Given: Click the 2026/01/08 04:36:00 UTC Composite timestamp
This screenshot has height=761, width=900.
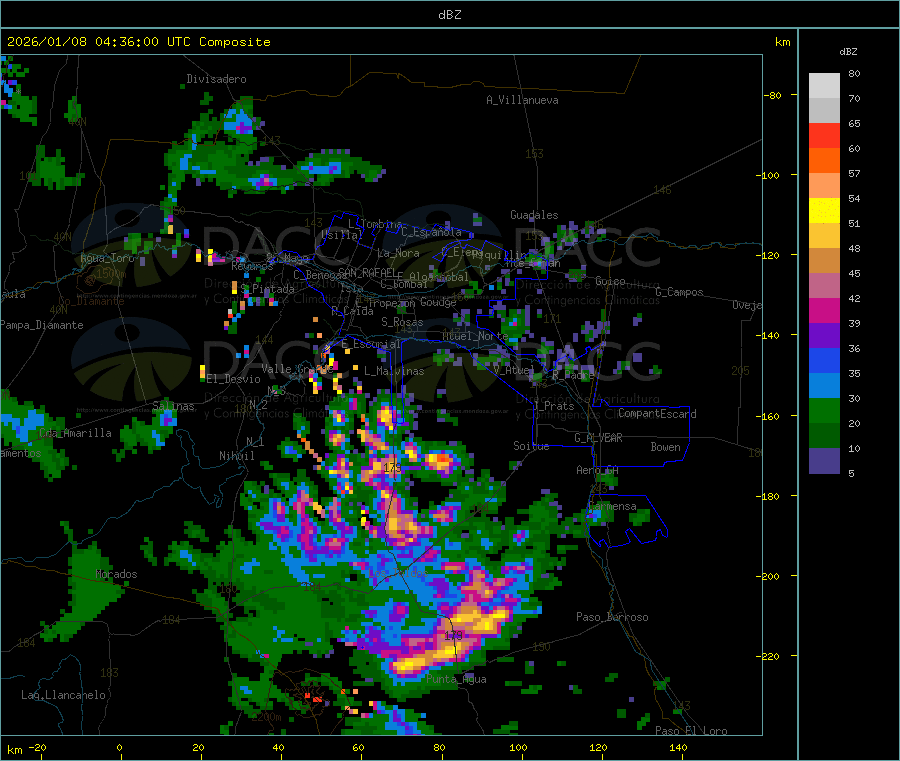Looking at the screenshot, I should [138, 42].
